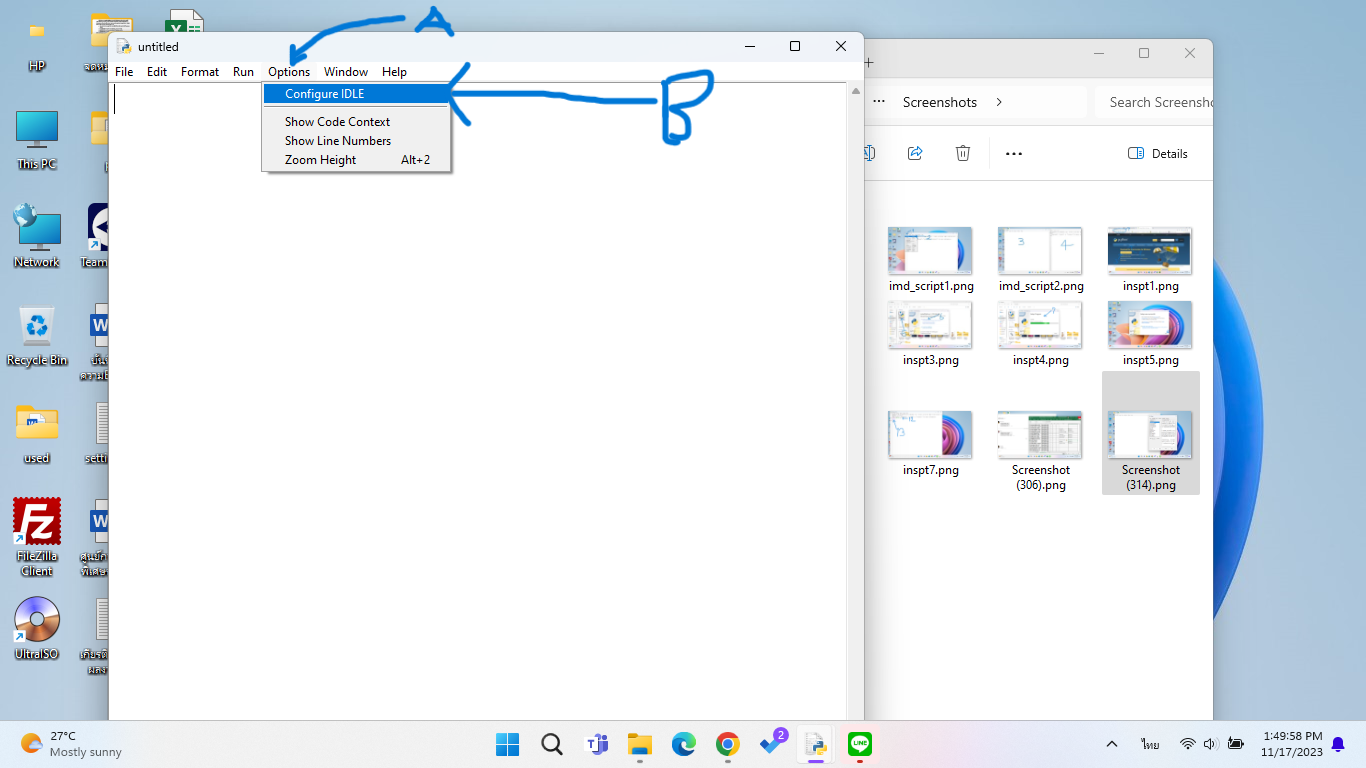This screenshot has width=1366, height=768.
Task: Open the Format menu
Action: 200,72
